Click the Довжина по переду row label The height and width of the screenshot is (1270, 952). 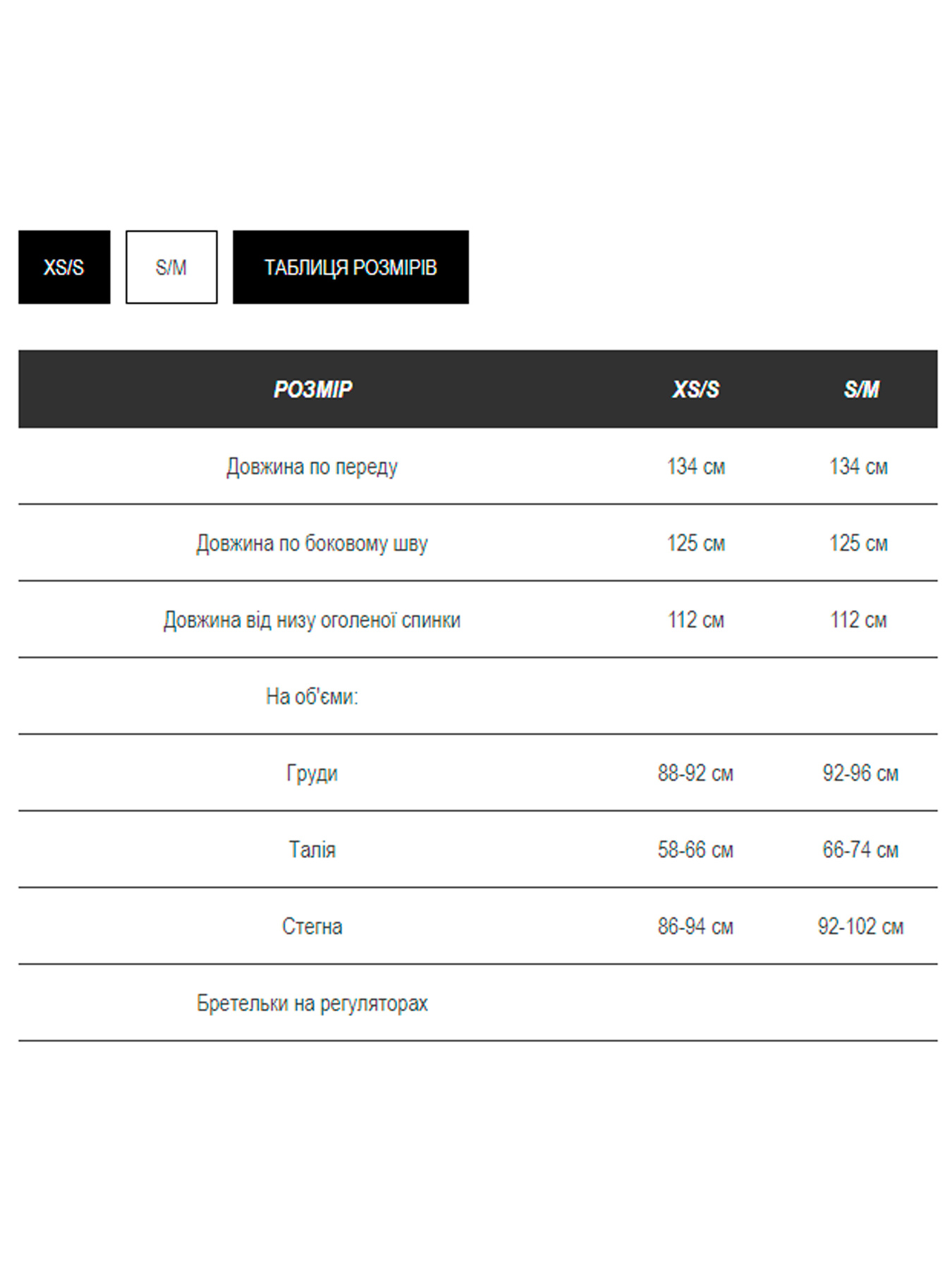(x=312, y=466)
